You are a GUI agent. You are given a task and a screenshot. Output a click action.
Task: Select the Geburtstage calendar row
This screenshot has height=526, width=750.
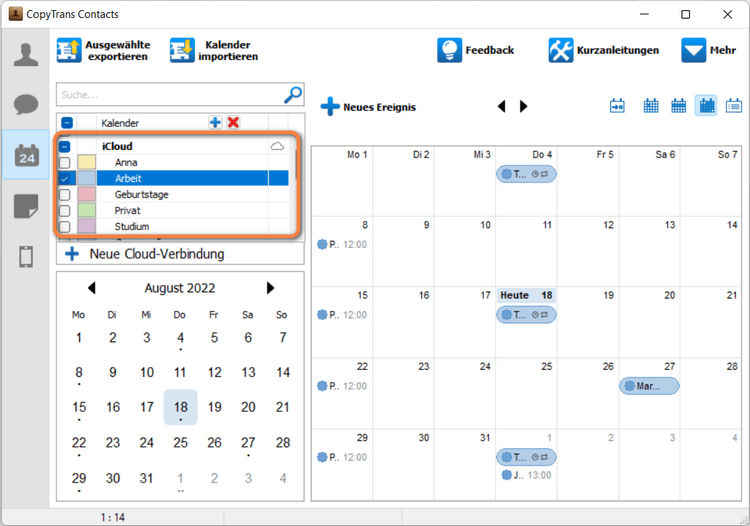[x=182, y=195]
